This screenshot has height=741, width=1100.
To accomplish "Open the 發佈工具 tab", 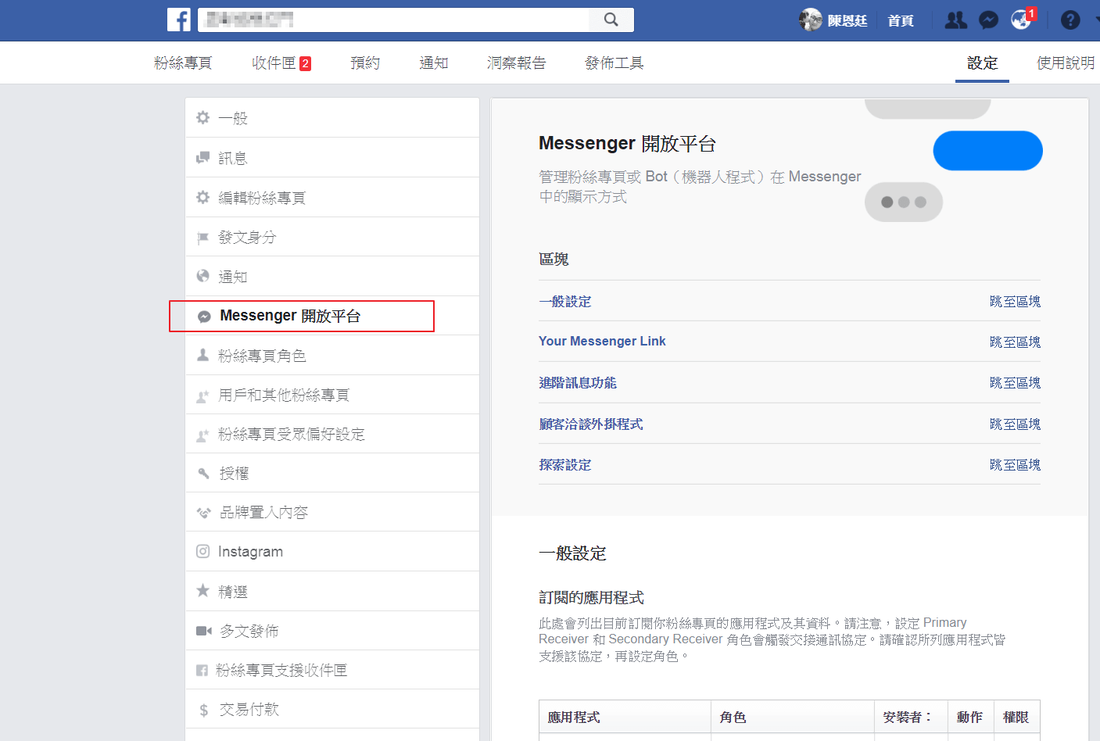I will pyautogui.click(x=614, y=63).
